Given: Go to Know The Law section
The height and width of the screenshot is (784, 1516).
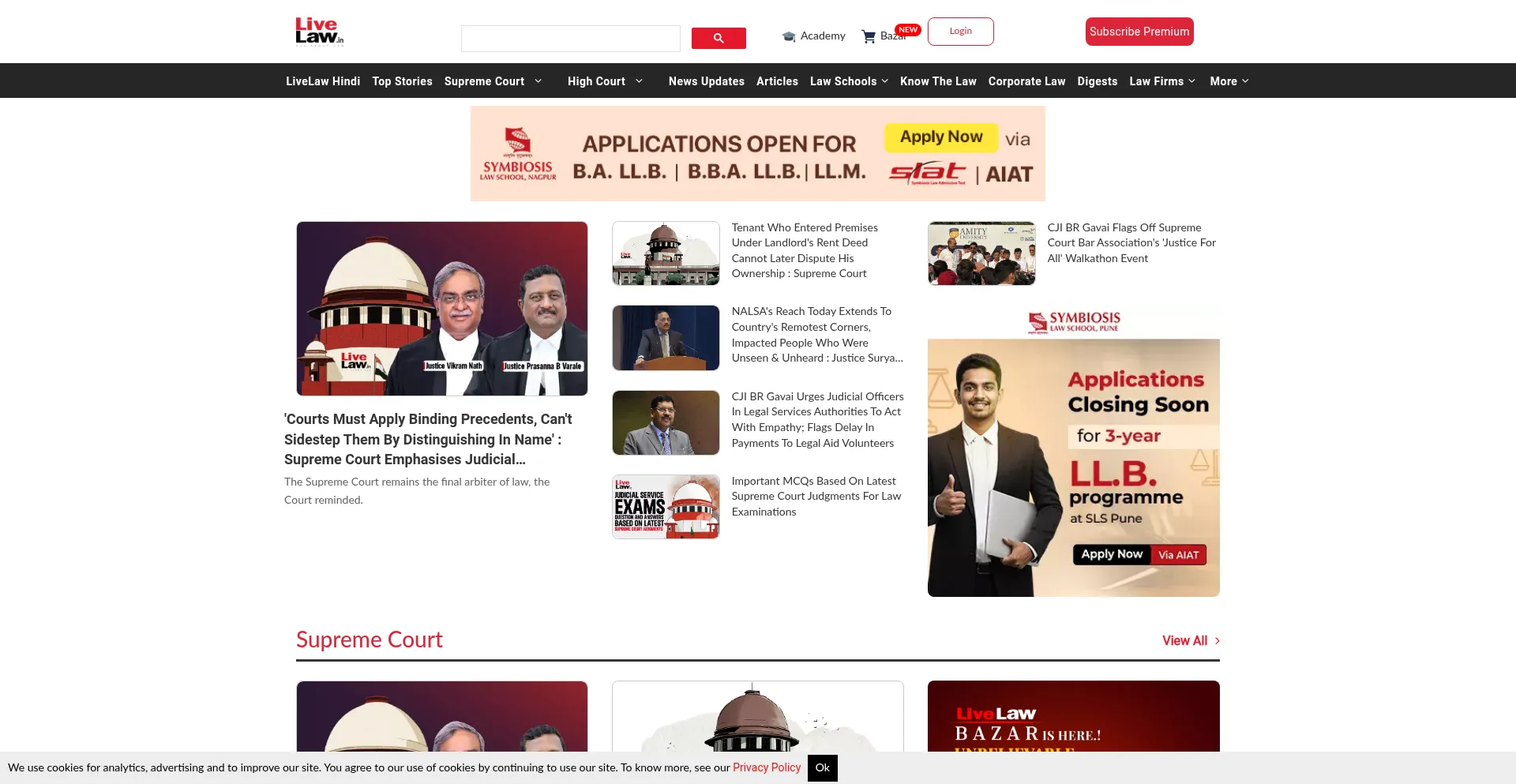Looking at the screenshot, I should tap(938, 81).
